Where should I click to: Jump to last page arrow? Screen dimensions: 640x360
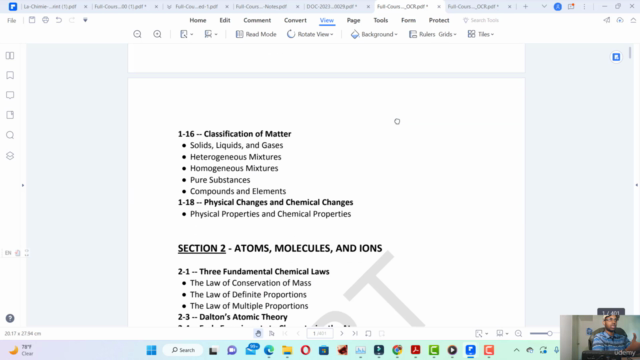355,333
